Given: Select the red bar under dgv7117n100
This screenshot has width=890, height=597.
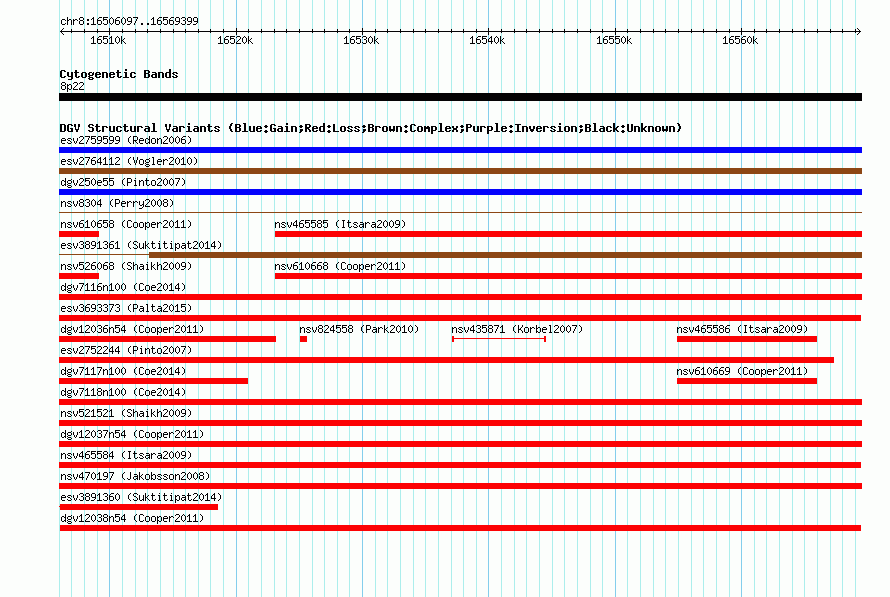Looking at the screenshot, I should pos(153,381).
